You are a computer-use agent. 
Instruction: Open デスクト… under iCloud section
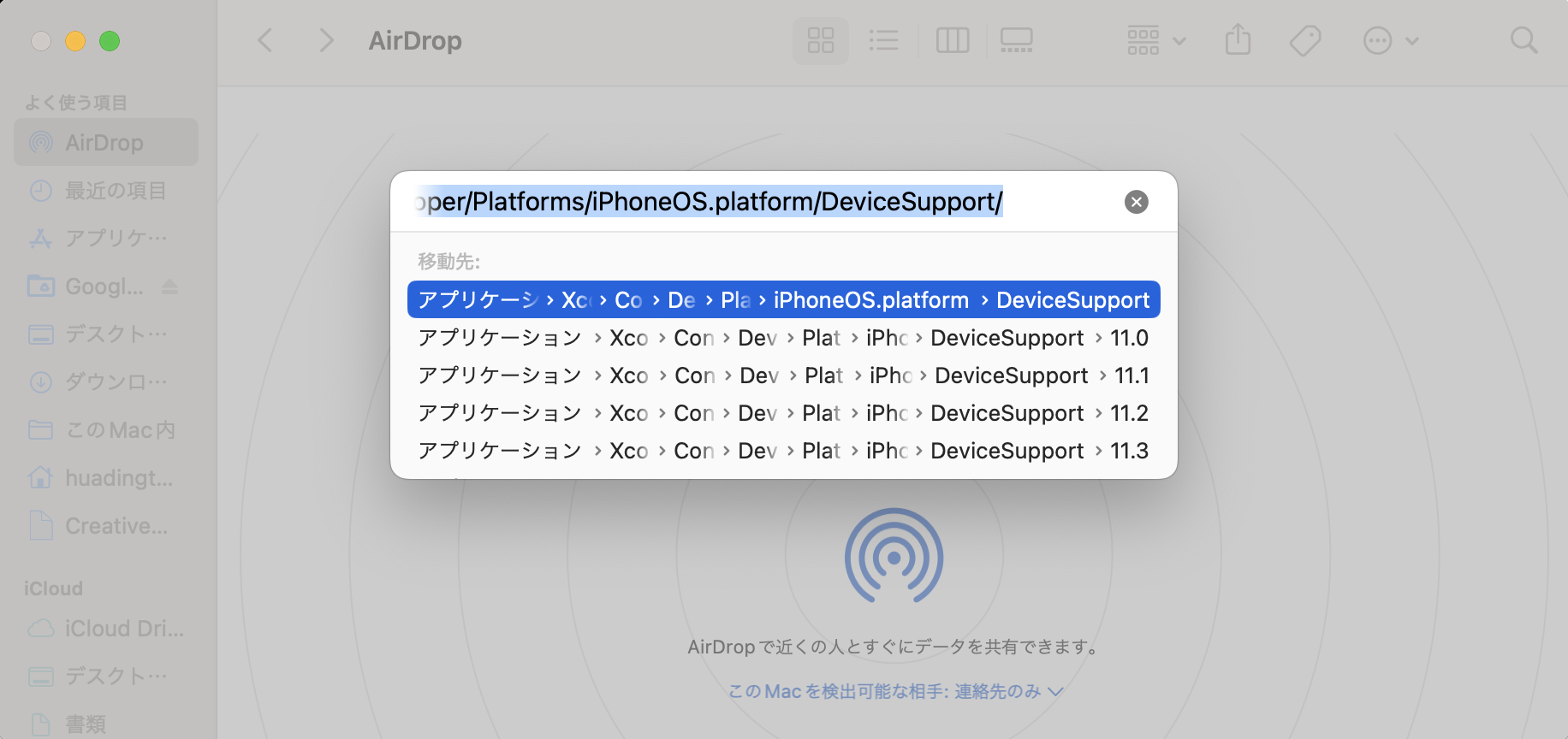point(106,676)
